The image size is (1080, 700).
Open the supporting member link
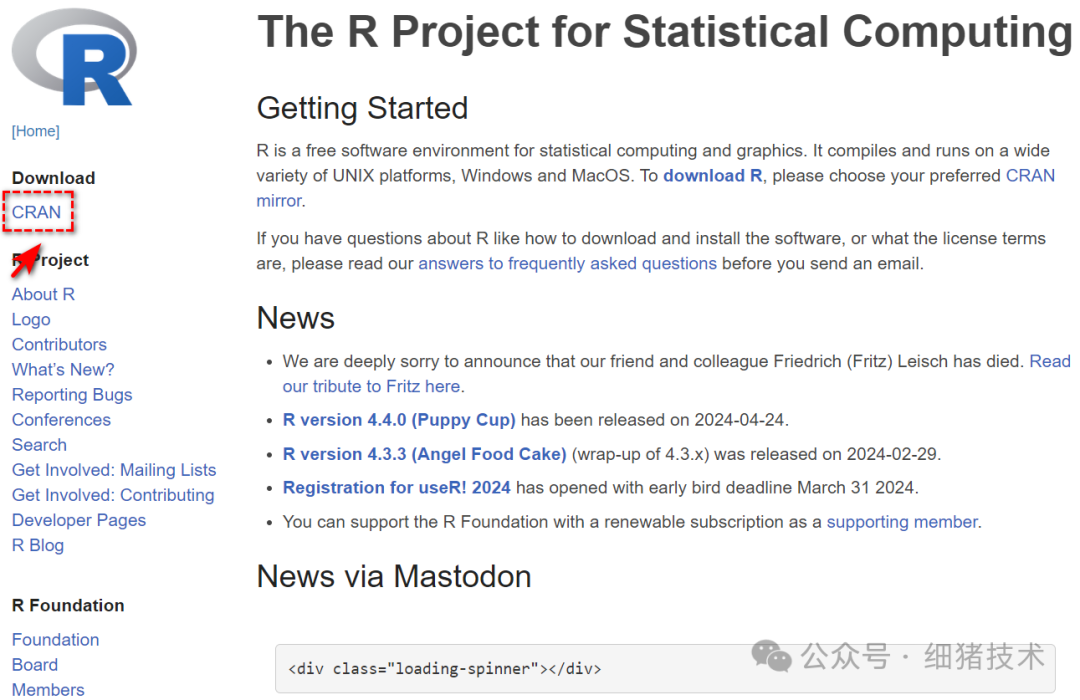(902, 522)
